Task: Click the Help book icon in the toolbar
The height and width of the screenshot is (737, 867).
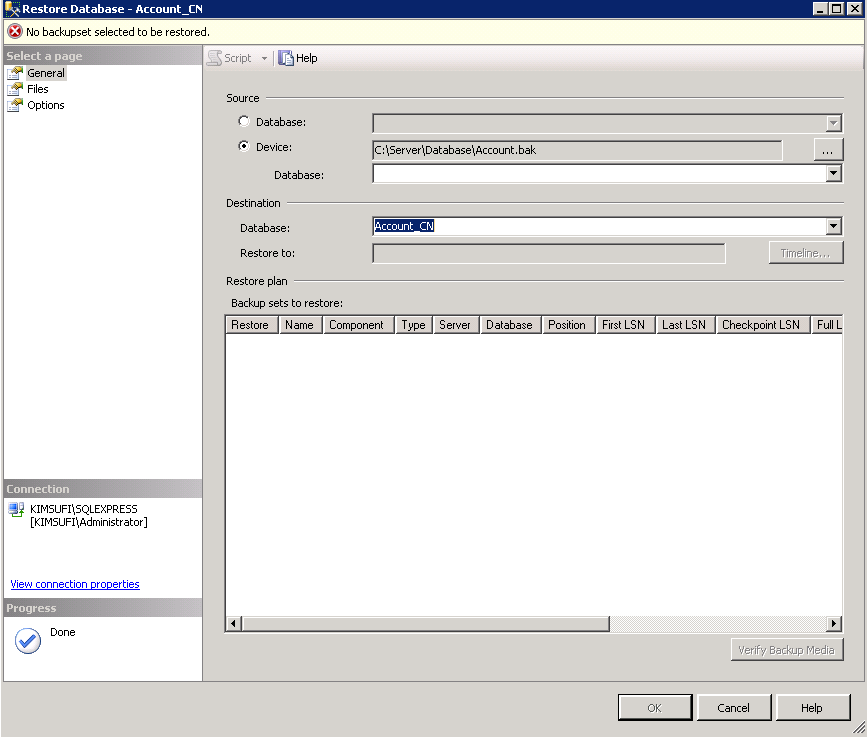Action: tap(285, 58)
